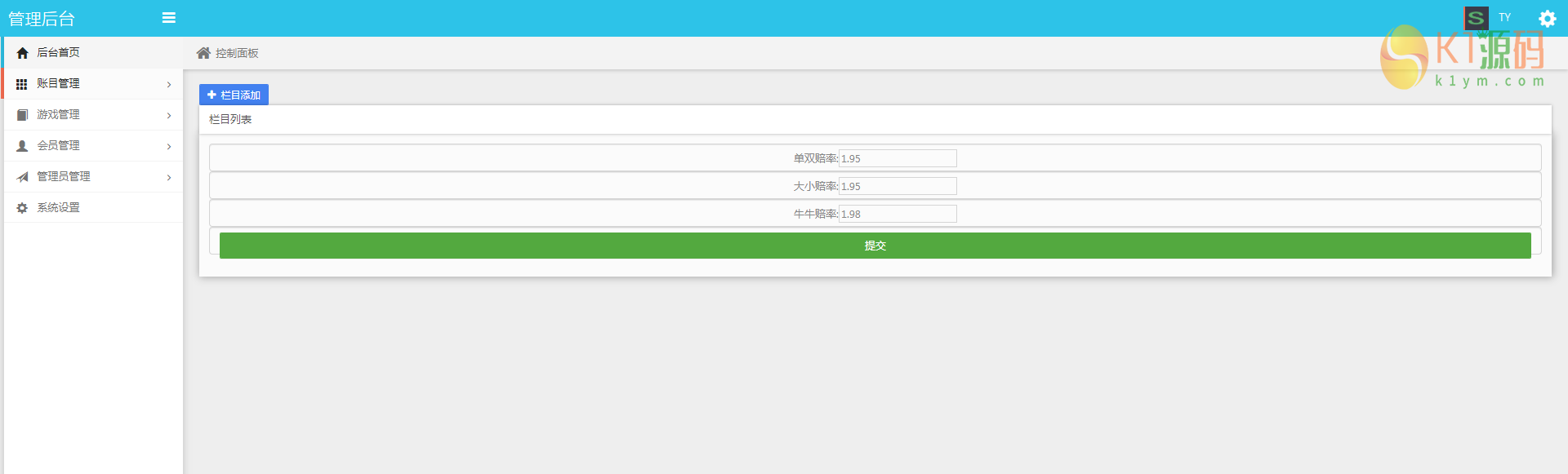
Task: Click the TY username in header
Action: (x=1504, y=17)
